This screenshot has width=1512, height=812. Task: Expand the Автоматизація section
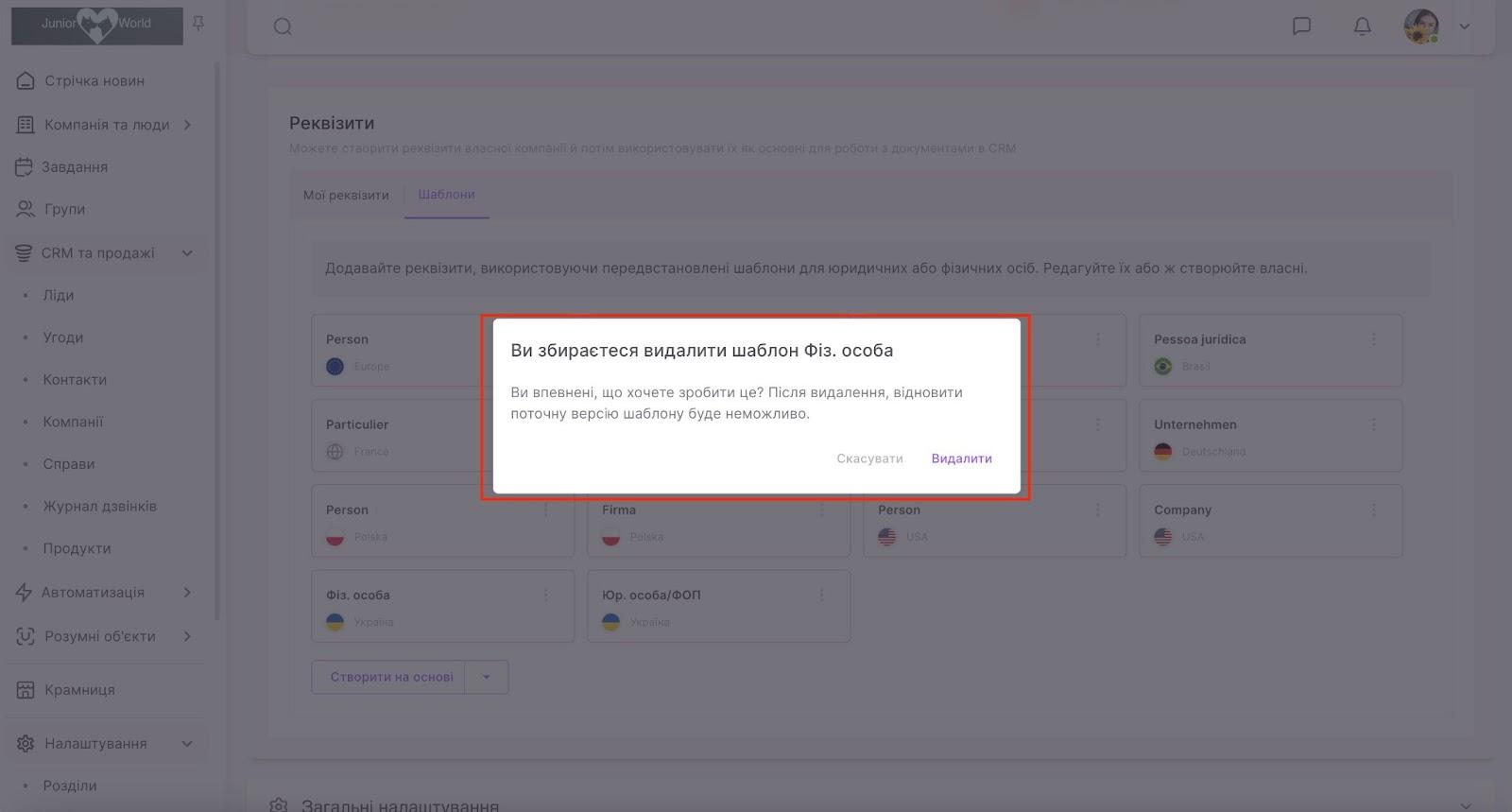click(187, 593)
